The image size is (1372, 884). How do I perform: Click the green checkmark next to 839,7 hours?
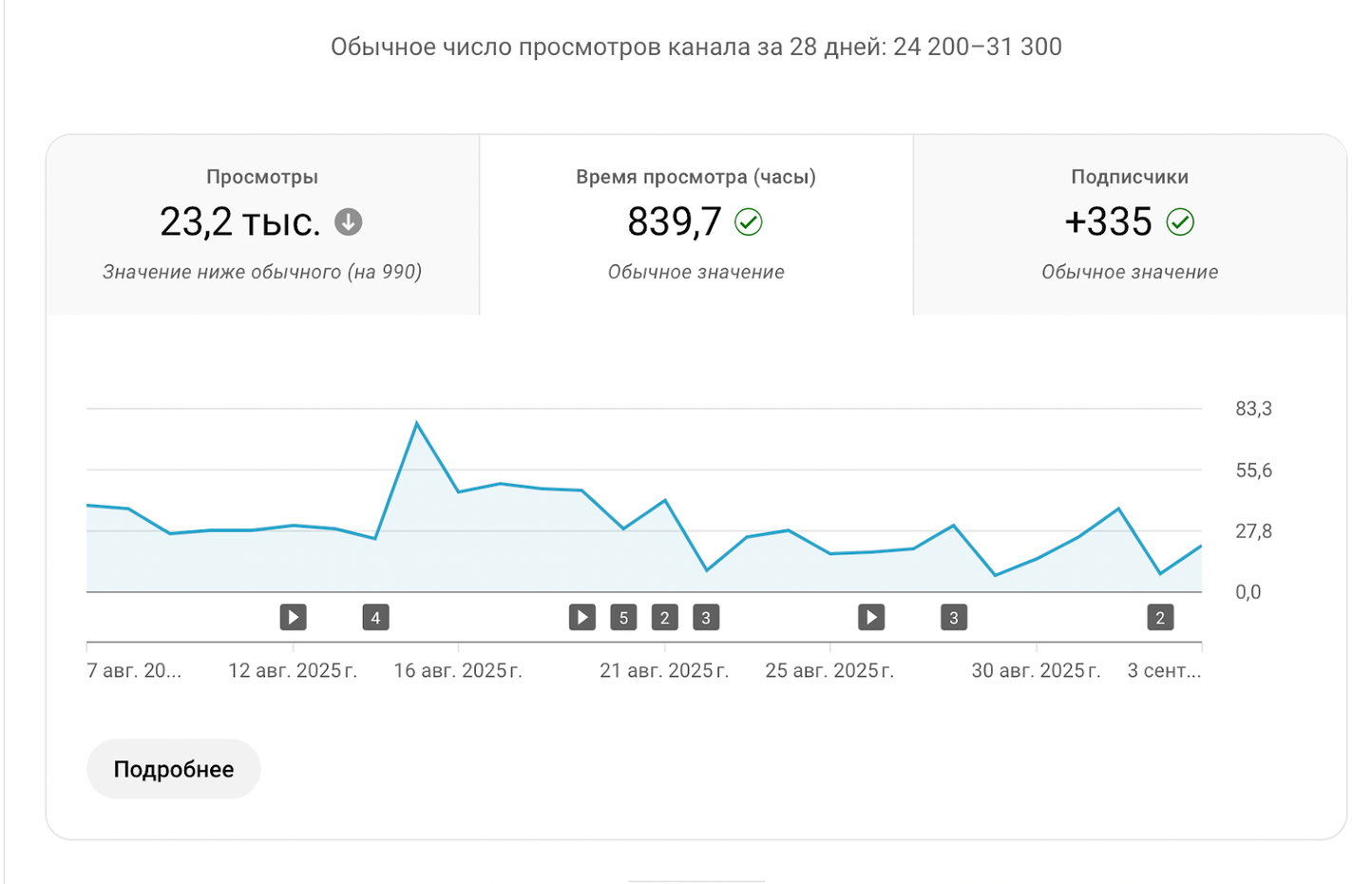click(750, 222)
